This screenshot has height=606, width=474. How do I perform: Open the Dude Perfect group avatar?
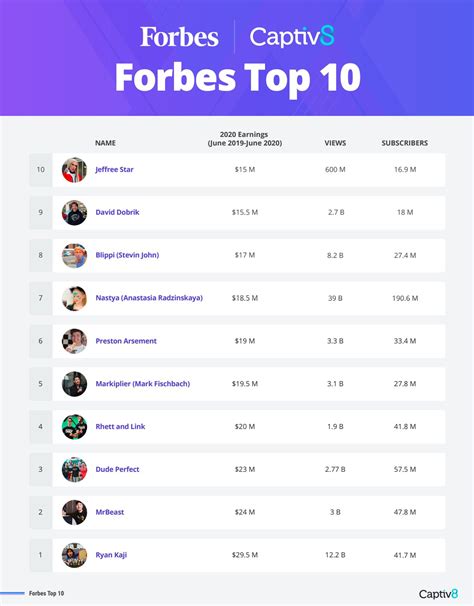[x=74, y=470]
